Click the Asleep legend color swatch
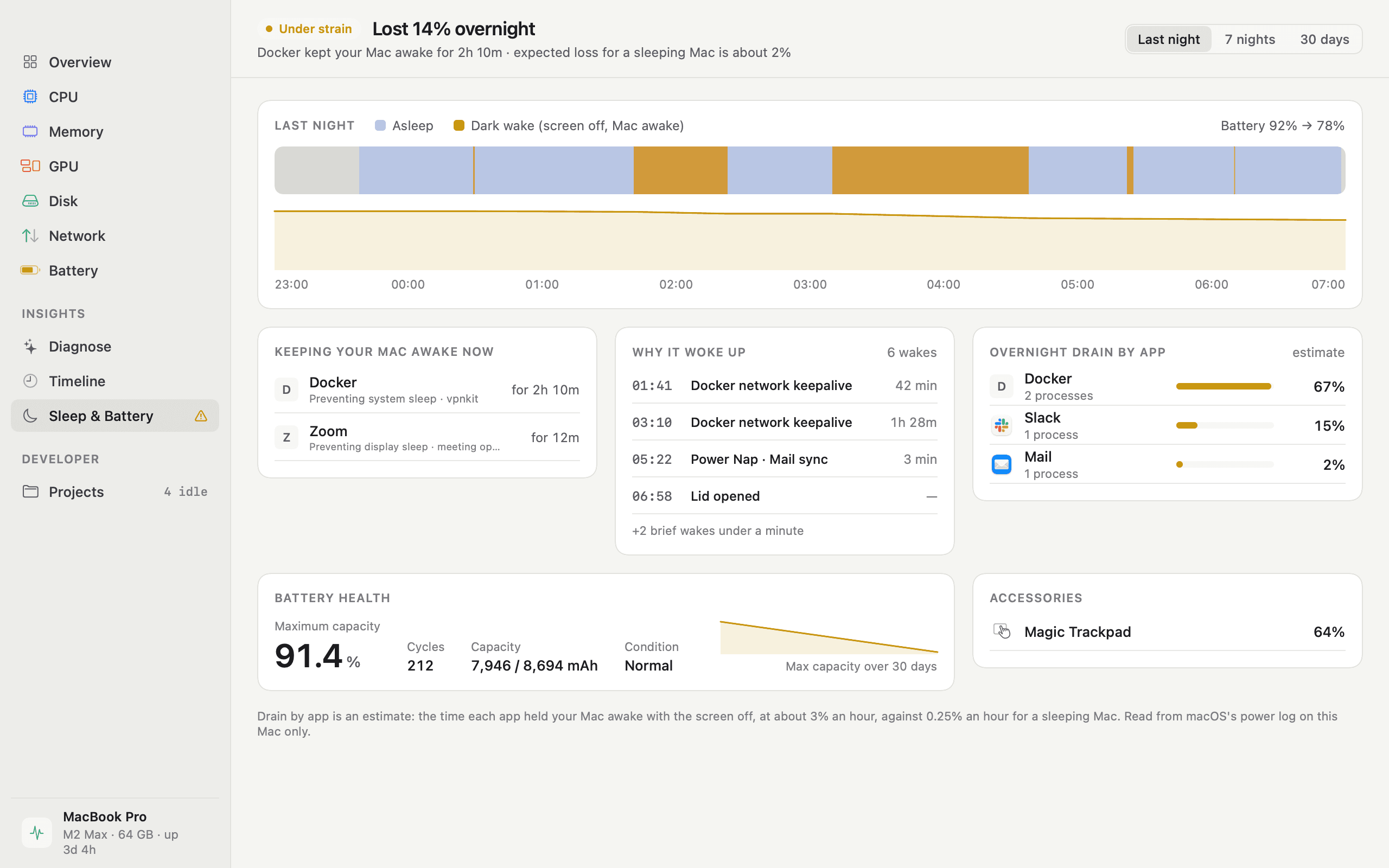 [x=380, y=125]
